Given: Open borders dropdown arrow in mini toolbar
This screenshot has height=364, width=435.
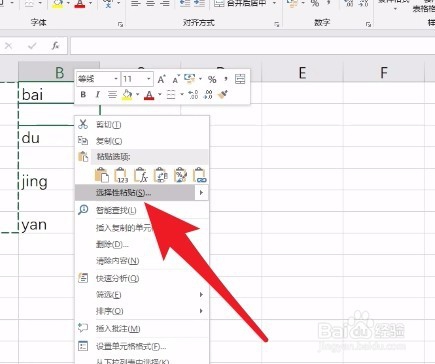Looking at the screenshot, I should [x=182, y=95].
